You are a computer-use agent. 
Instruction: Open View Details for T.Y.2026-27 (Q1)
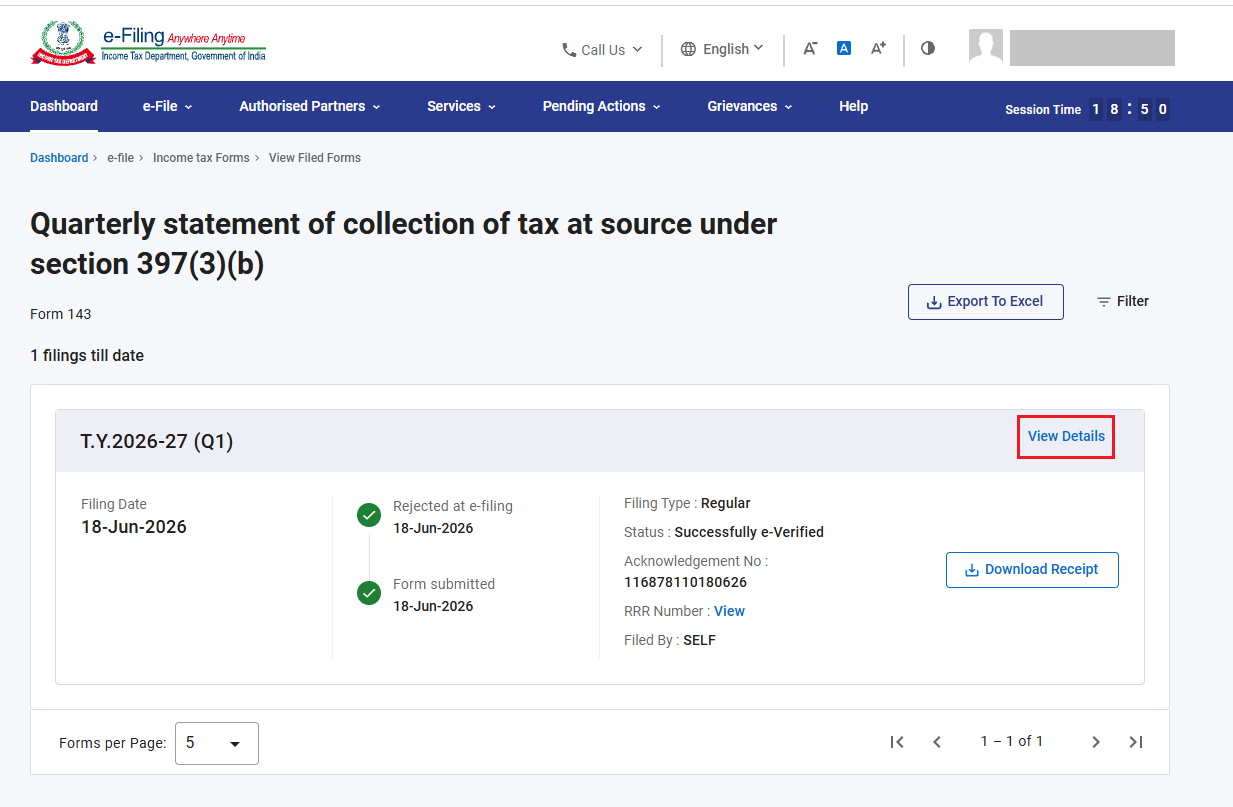pos(1066,436)
